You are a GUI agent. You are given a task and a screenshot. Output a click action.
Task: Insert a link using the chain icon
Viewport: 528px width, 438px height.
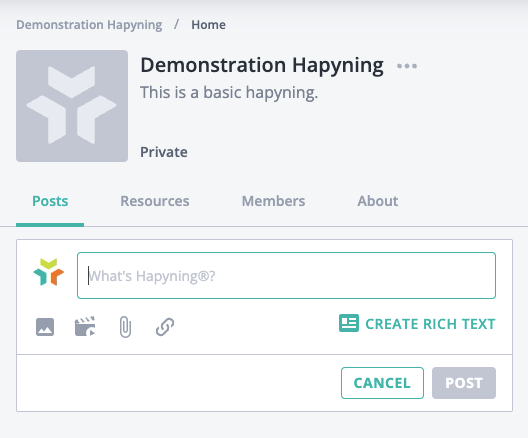pyautogui.click(x=165, y=327)
